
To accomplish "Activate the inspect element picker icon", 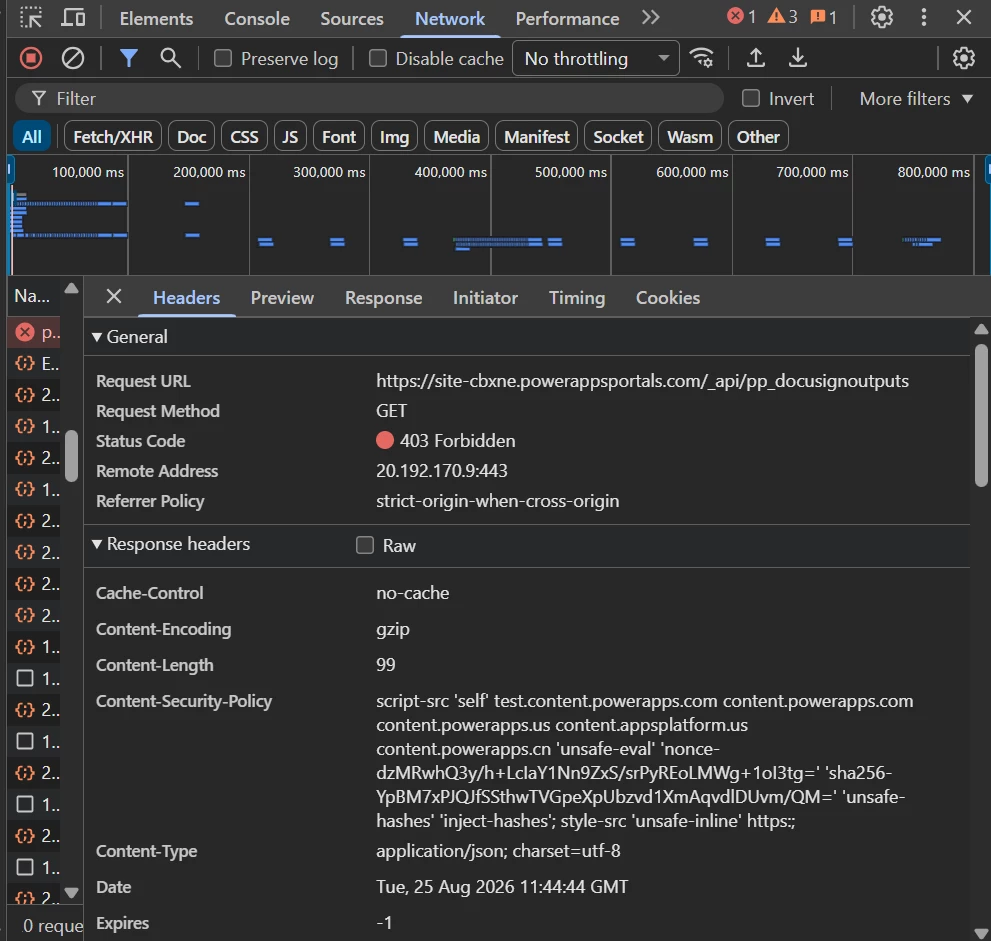I will click(x=30, y=18).
